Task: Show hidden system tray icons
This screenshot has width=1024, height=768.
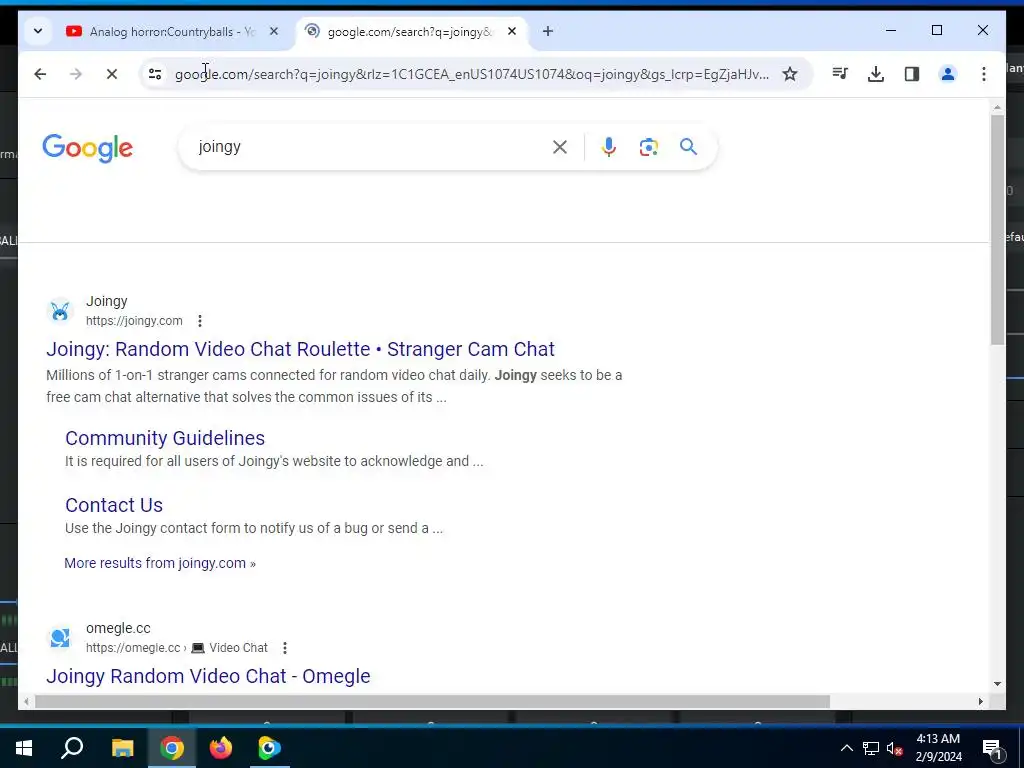Action: coord(846,748)
